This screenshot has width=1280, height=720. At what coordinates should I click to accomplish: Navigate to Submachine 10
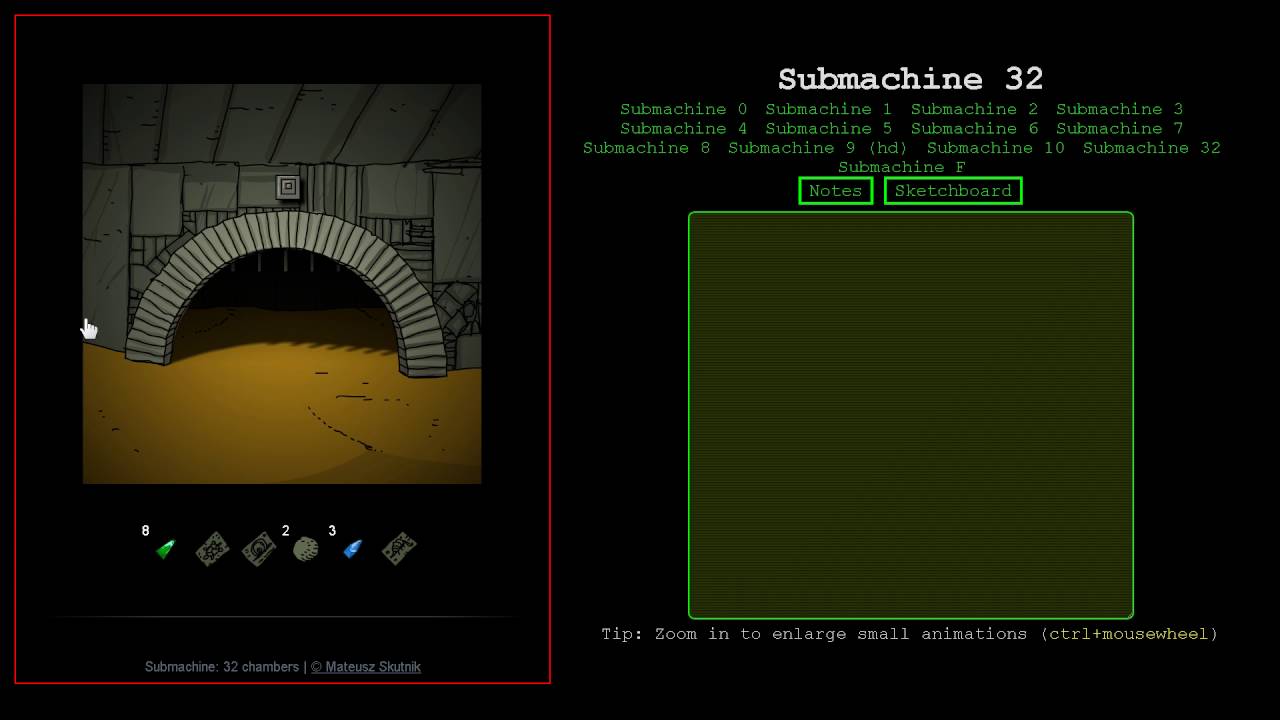tap(995, 147)
